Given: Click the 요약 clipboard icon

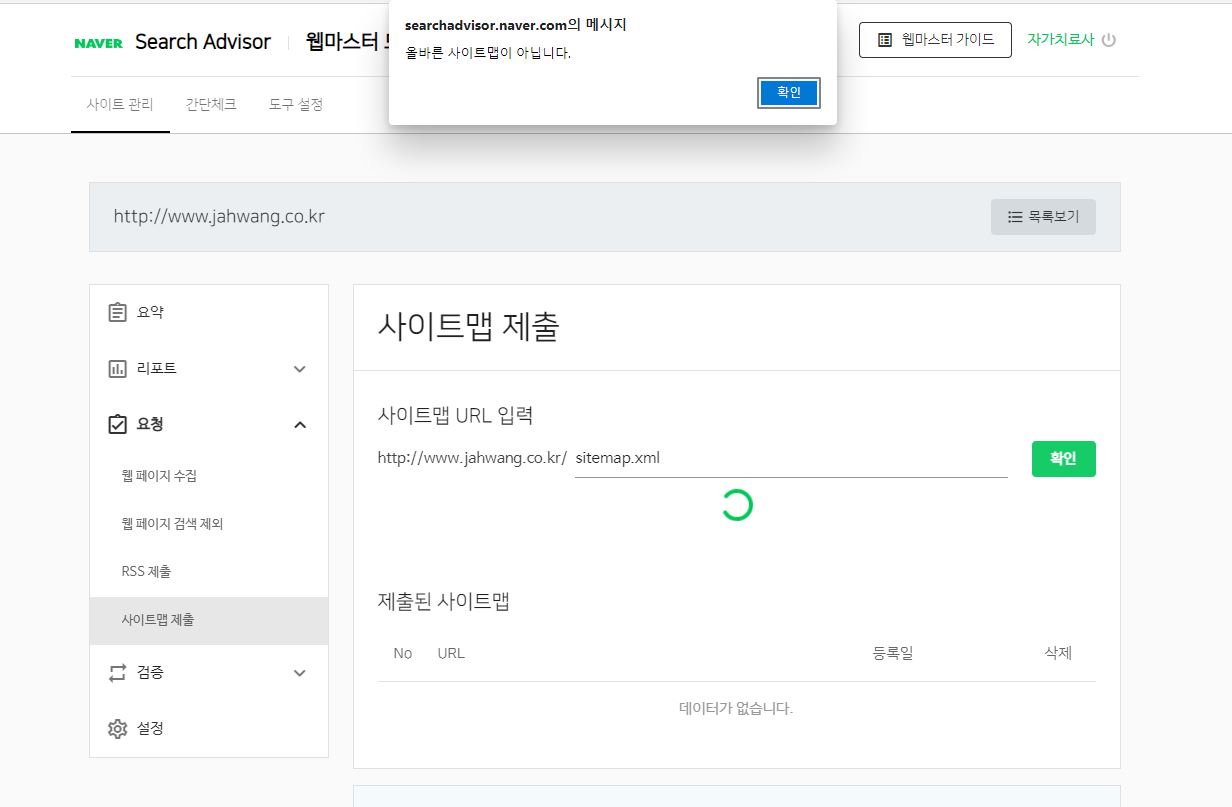Looking at the screenshot, I should pyautogui.click(x=117, y=312).
